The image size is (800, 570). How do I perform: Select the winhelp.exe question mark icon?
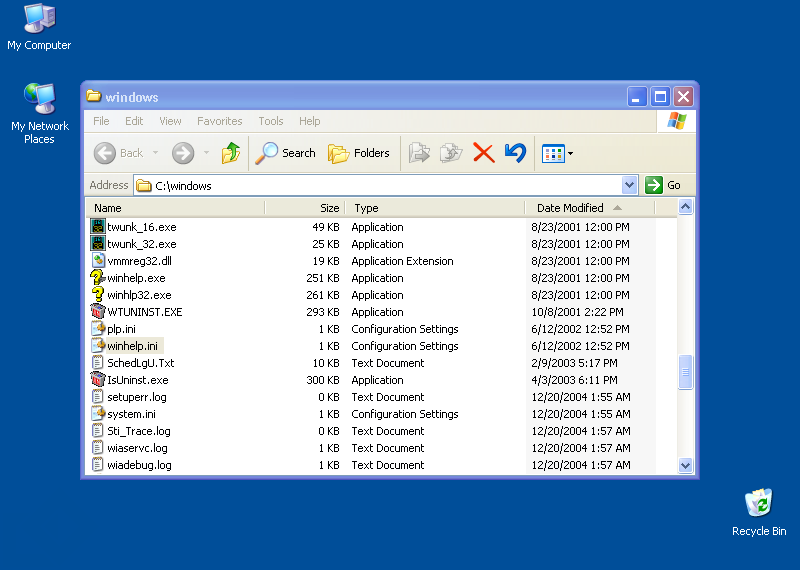point(97,278)
